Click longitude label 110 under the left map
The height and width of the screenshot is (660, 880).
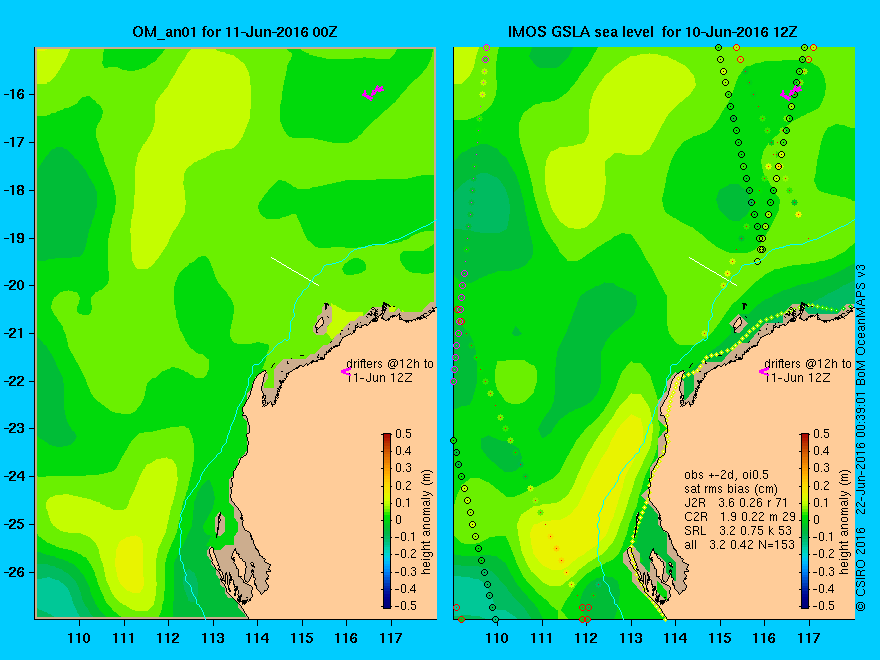pos(79,638)
